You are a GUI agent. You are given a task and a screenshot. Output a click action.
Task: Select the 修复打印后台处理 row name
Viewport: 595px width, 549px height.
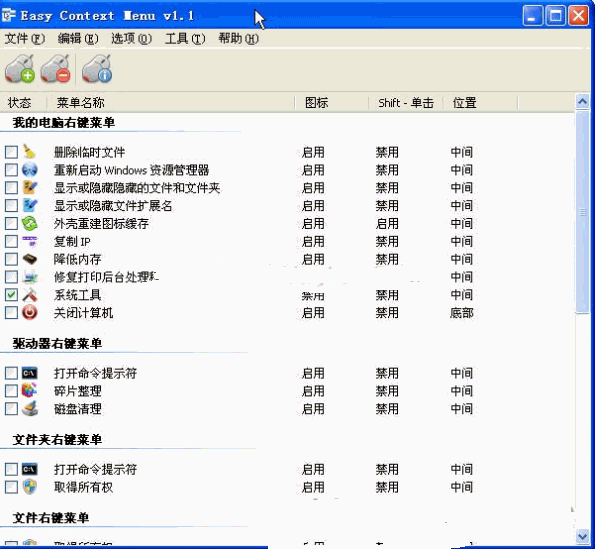[106, 277]
